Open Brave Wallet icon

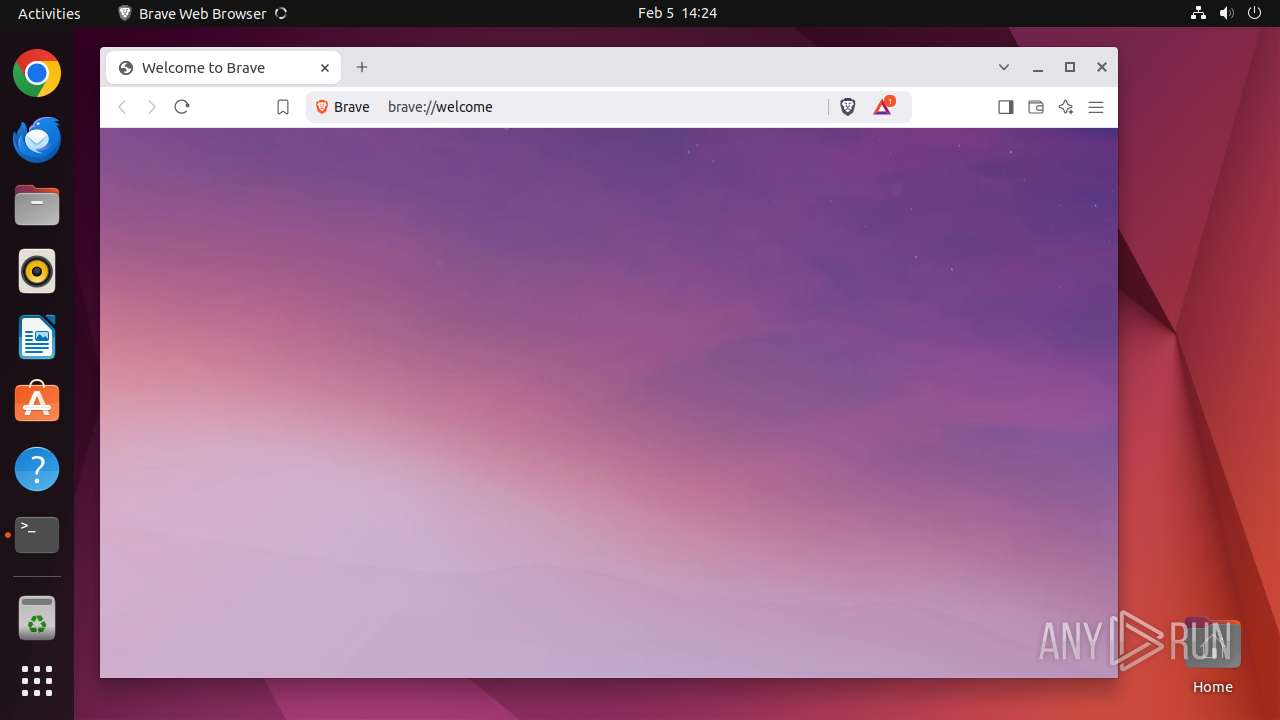point(1036,107)
